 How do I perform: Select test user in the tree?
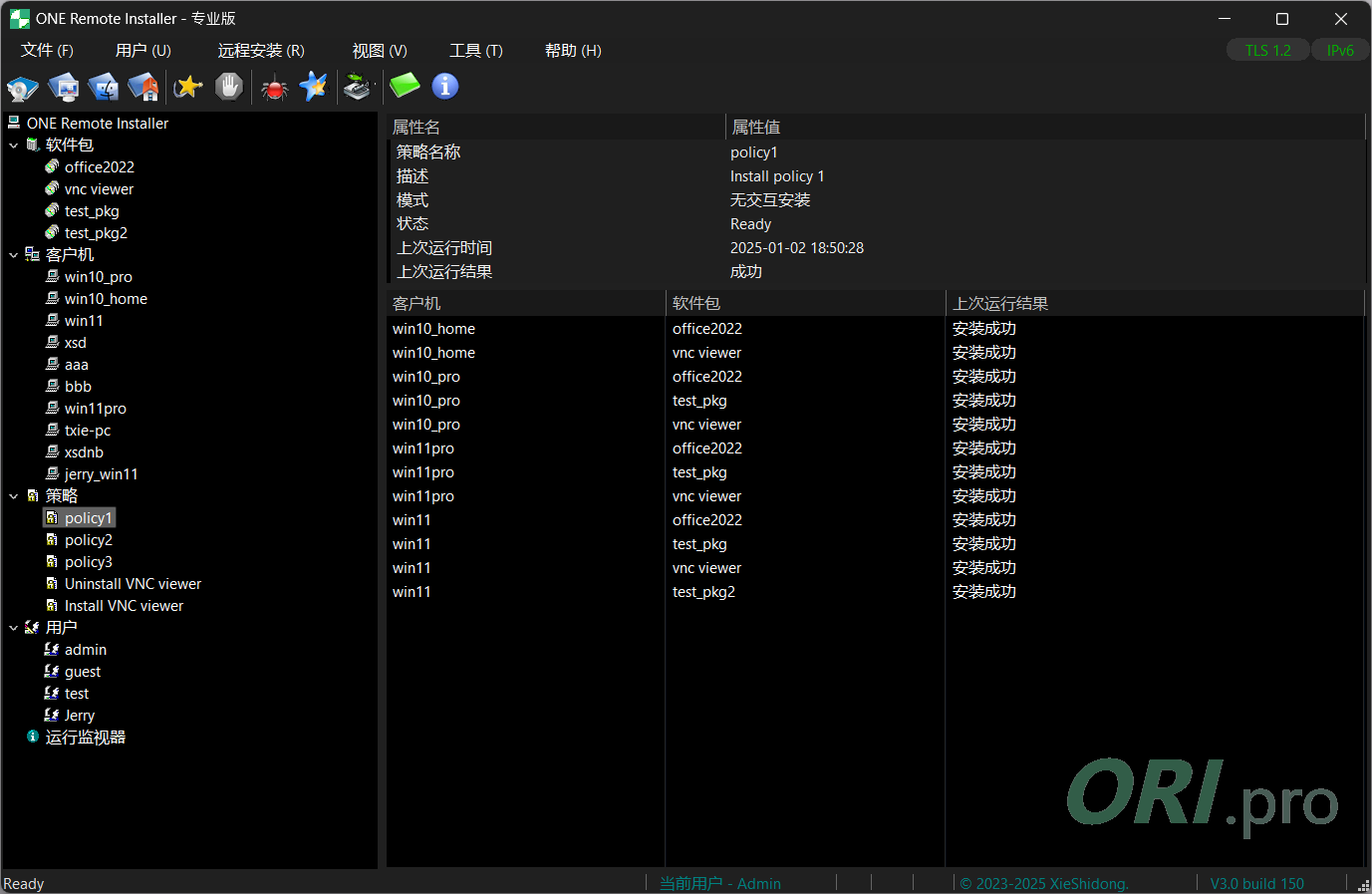point(77,693)
